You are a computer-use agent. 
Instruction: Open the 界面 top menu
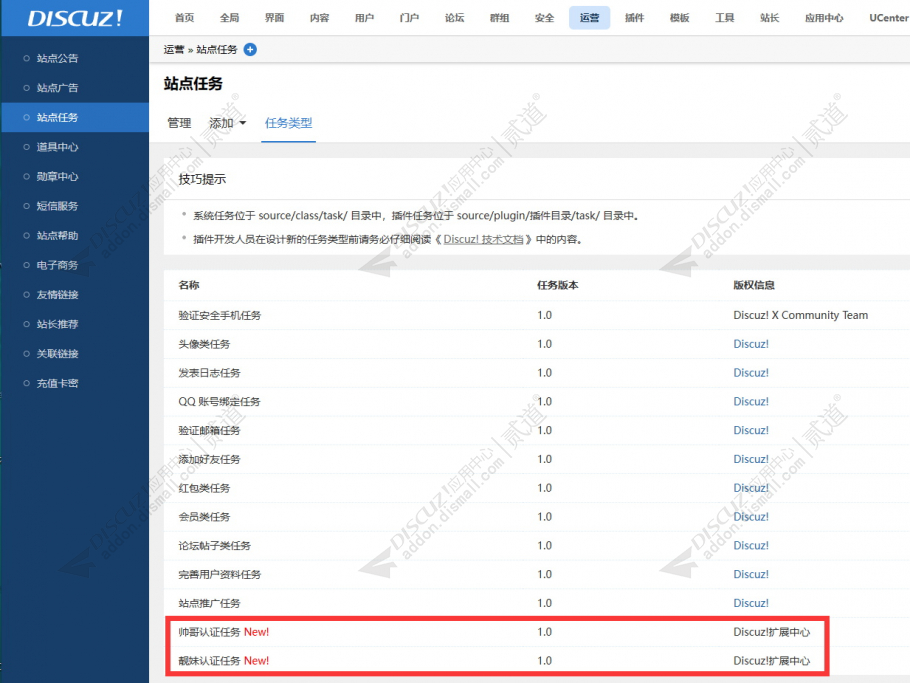pos(275,18)
